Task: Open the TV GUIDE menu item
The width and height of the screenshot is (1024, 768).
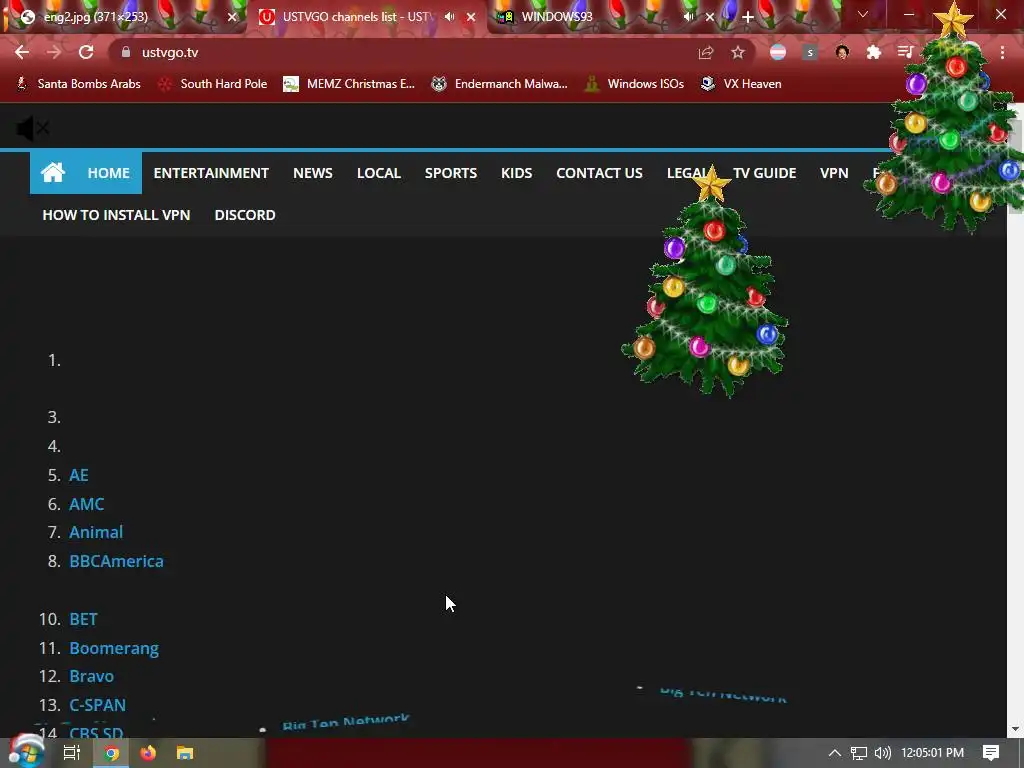Action: click(x=765, y=173)
